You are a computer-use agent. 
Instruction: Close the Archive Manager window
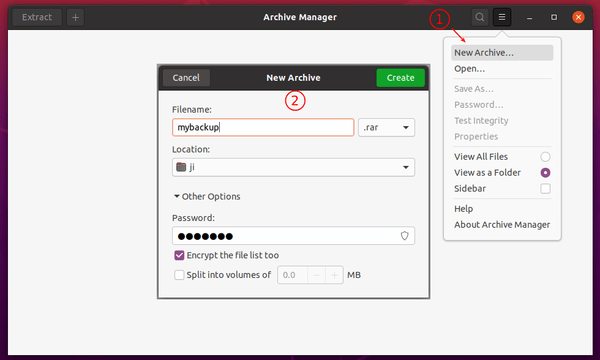(578, 17)
